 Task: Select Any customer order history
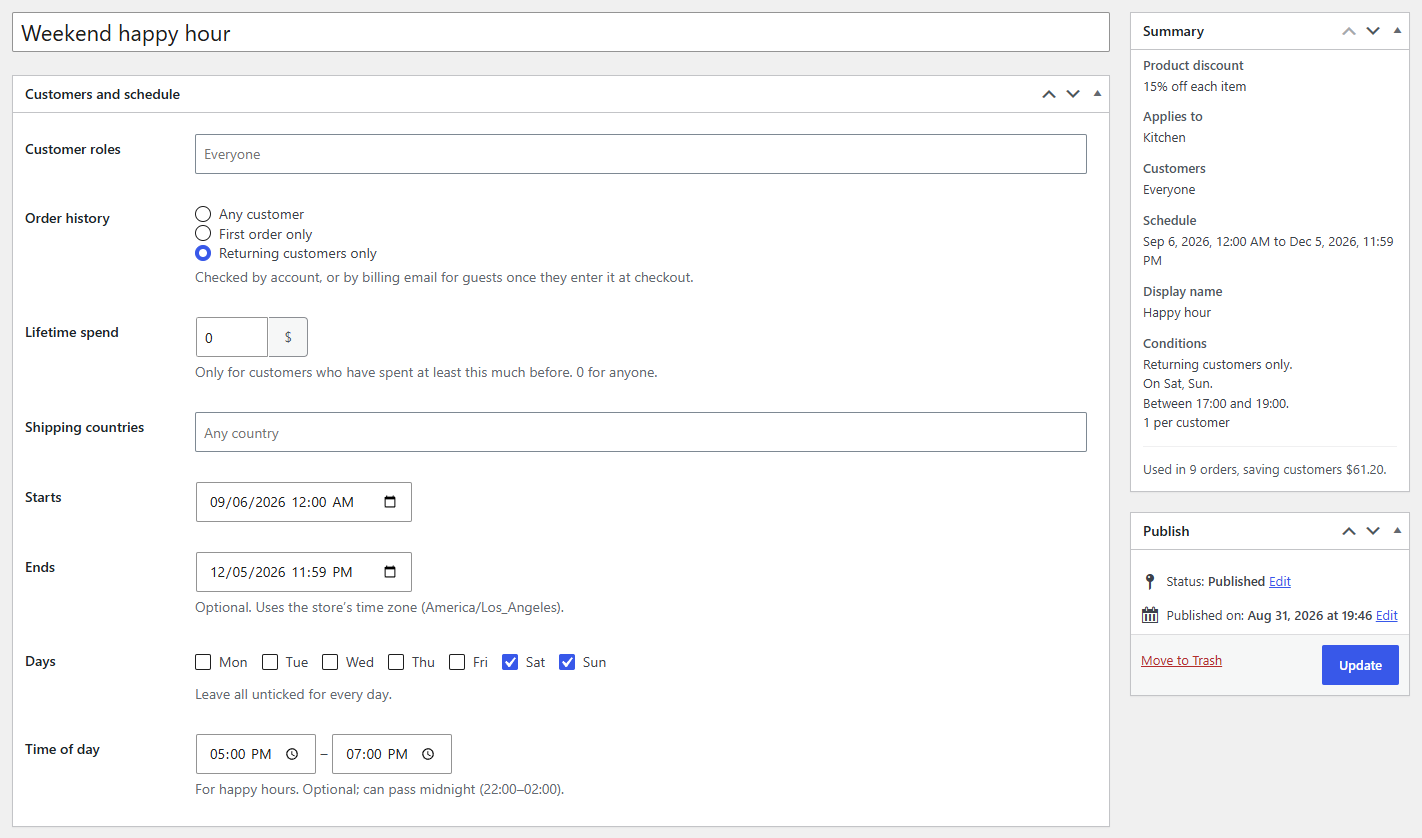tap(203, 214)
